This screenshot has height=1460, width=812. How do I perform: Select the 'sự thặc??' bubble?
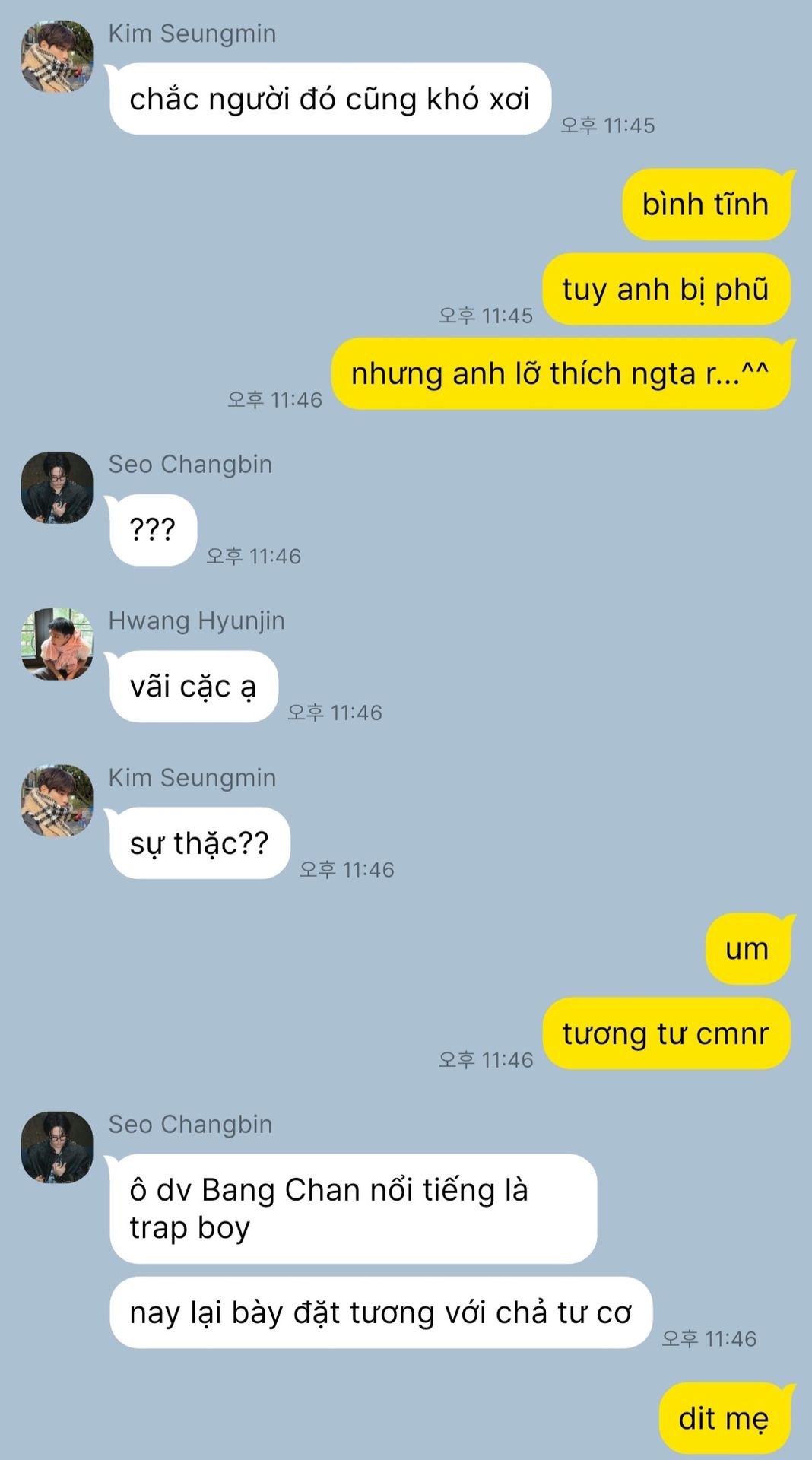[199, 843]
